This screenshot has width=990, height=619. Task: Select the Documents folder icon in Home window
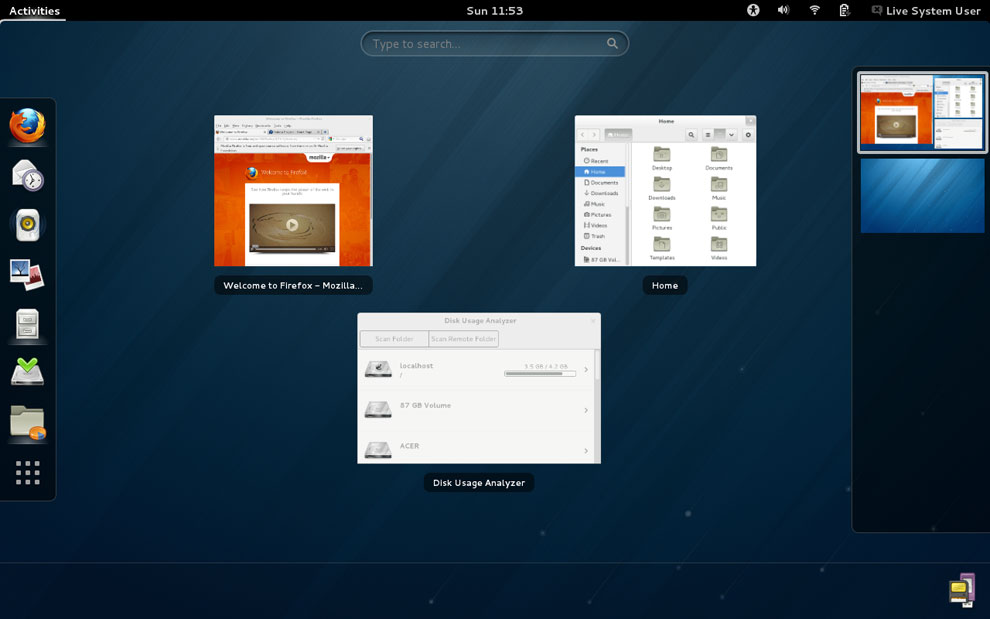click(719, 154)
